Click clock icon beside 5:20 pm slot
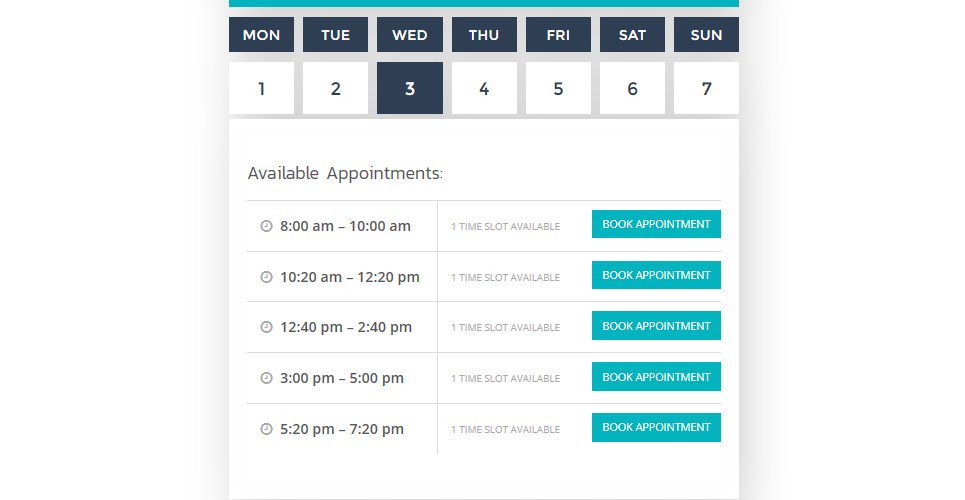The image size is (965, 500). [x=266, y=429]
